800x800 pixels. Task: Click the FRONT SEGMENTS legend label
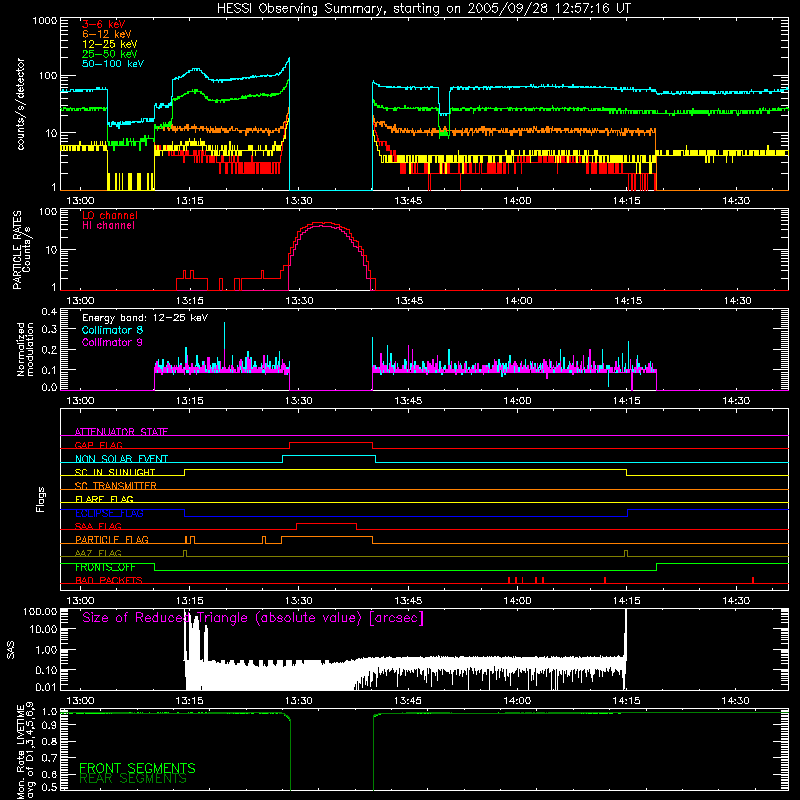pyautogui.click(x=137, y=768)
